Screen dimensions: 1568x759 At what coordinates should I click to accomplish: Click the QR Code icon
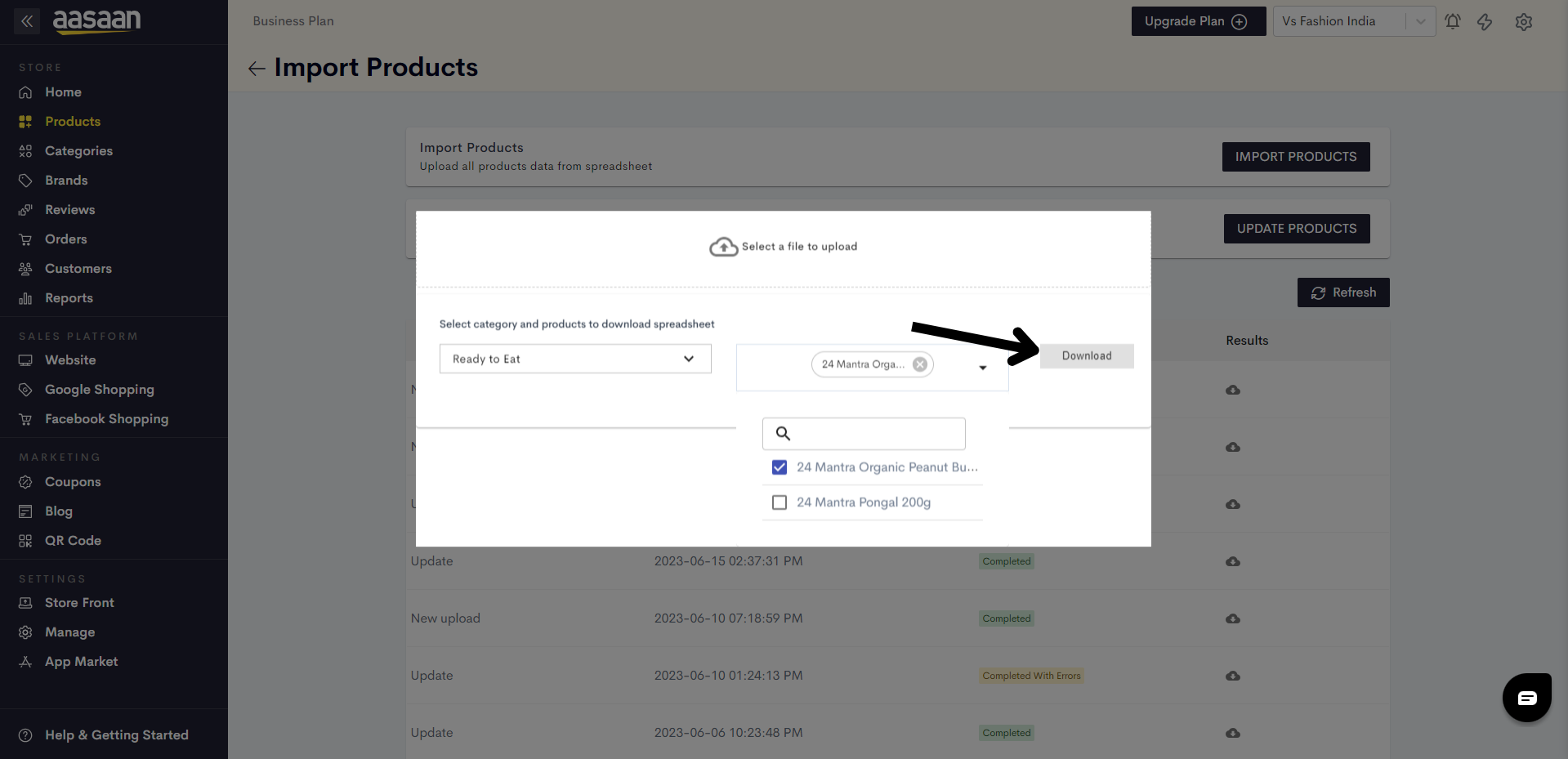[25, 541]
